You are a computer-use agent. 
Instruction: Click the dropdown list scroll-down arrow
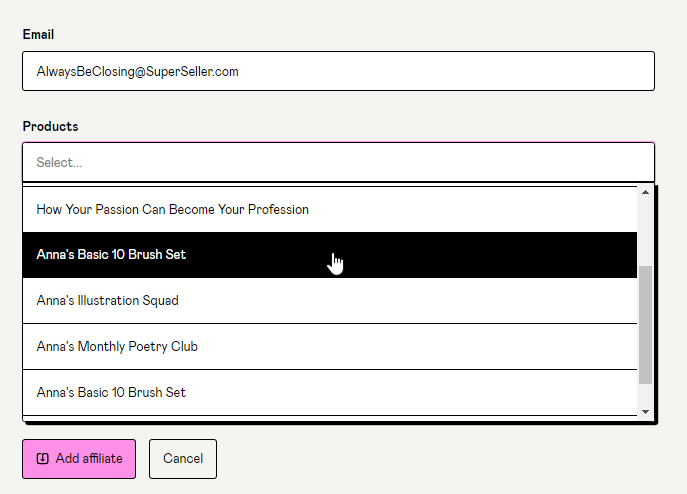click(645, 412)
